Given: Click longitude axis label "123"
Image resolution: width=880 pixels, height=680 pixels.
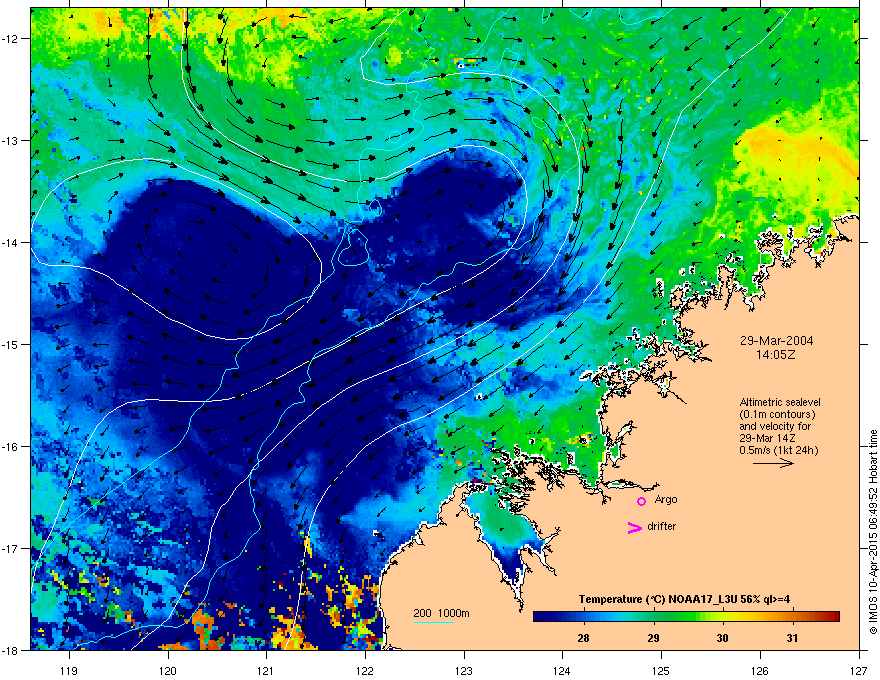Looking at the screenshot, I should (464, 670).
